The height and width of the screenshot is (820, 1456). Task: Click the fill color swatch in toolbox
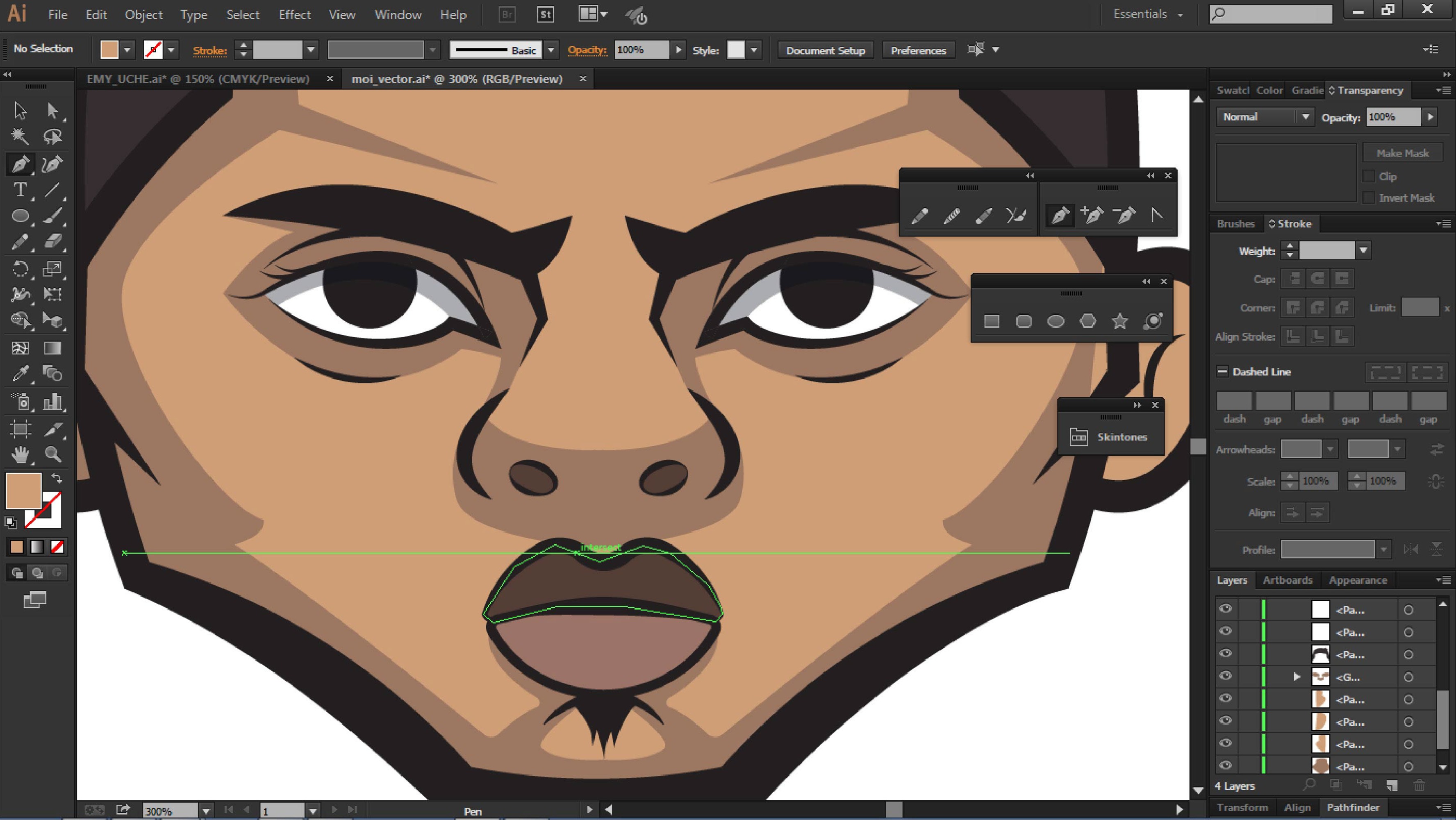[x=23, y=491]
